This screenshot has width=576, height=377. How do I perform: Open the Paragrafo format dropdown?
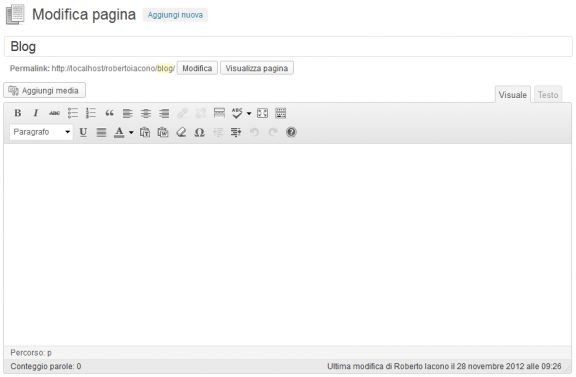tap(41, 132)
